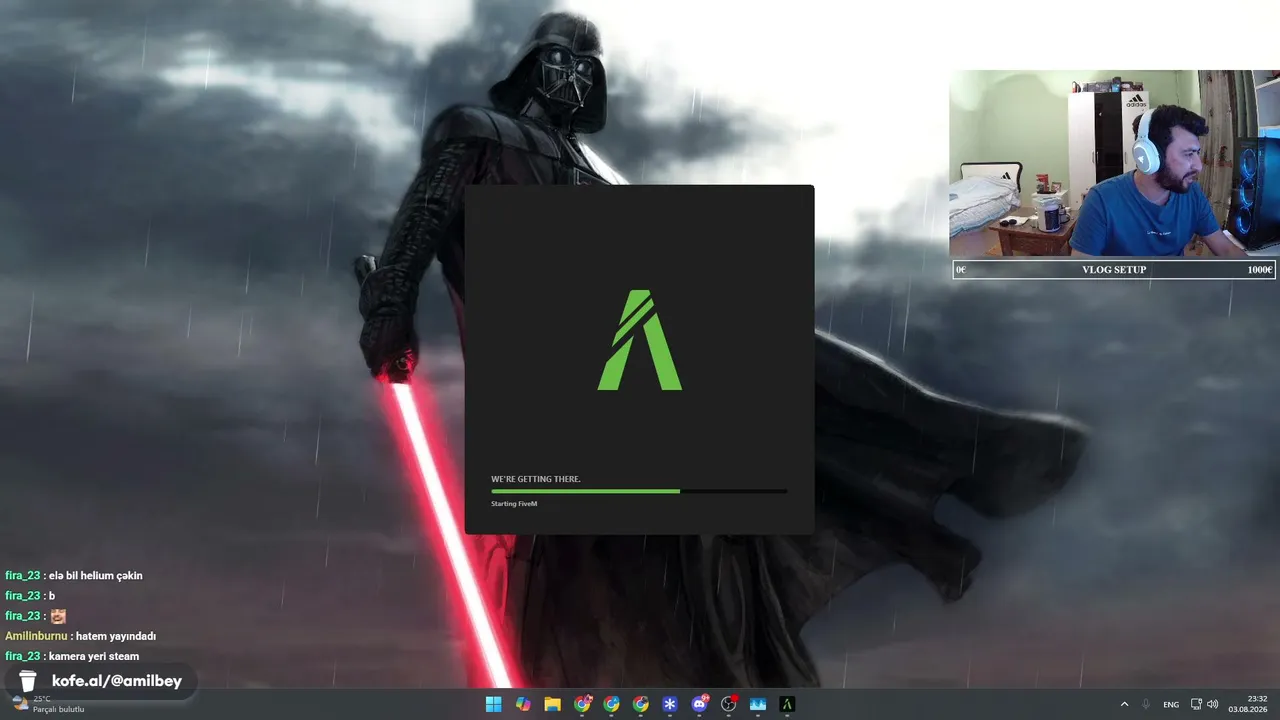
Task: Click the chat message "kamera yeri steam"
Action: coord(94,656)
